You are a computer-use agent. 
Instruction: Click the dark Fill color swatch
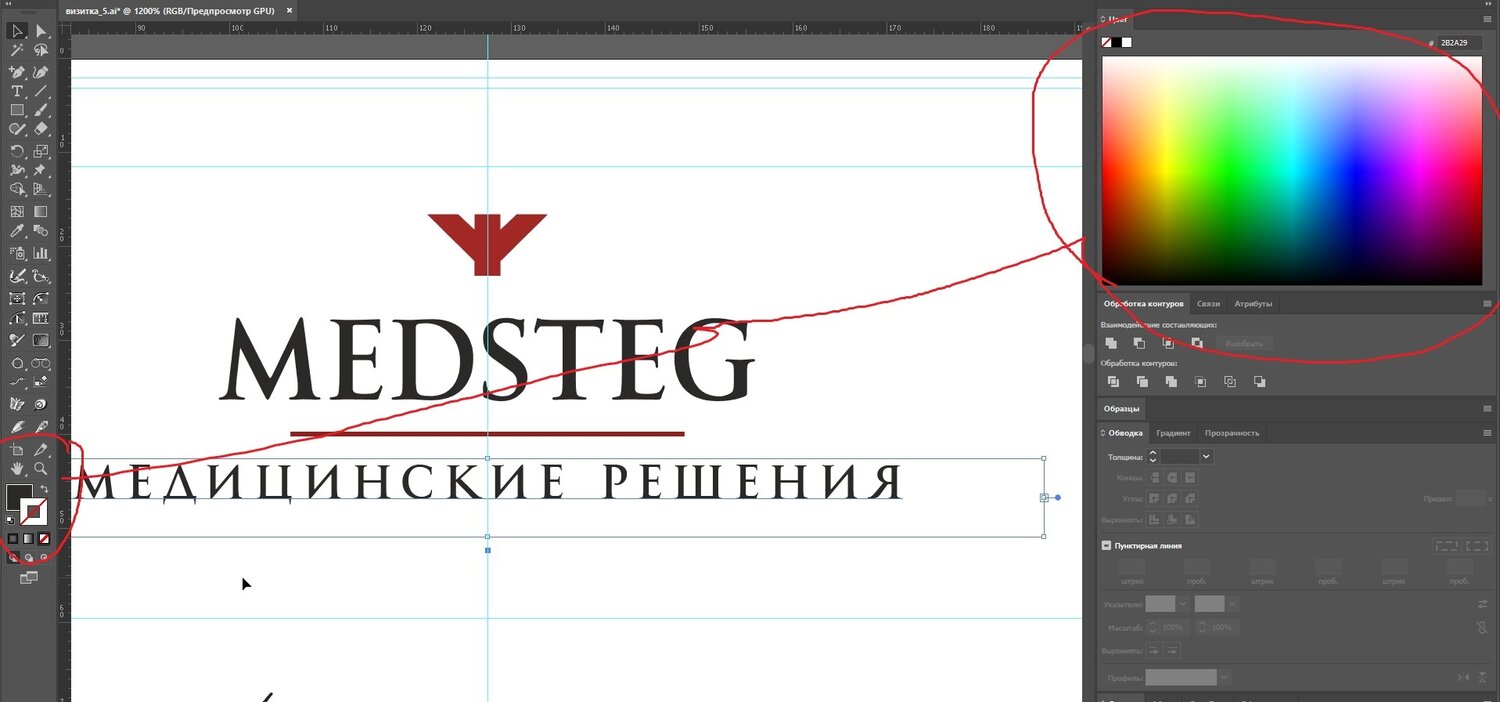tap(19, 497)
